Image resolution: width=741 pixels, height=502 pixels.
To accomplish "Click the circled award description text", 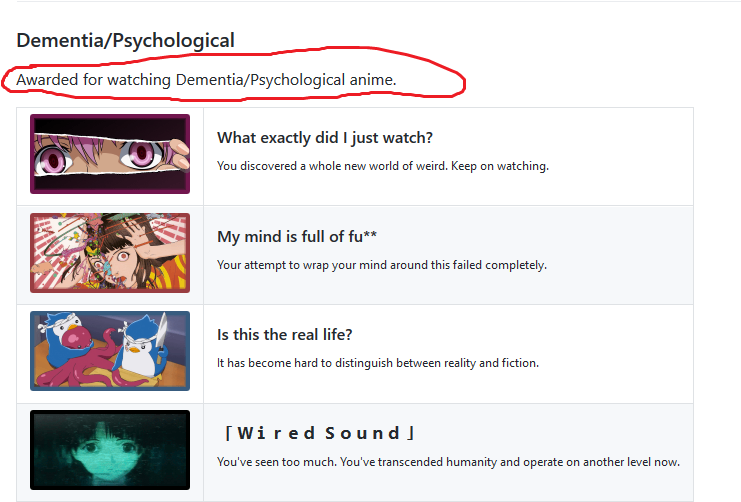I will [x=206, y=79].
